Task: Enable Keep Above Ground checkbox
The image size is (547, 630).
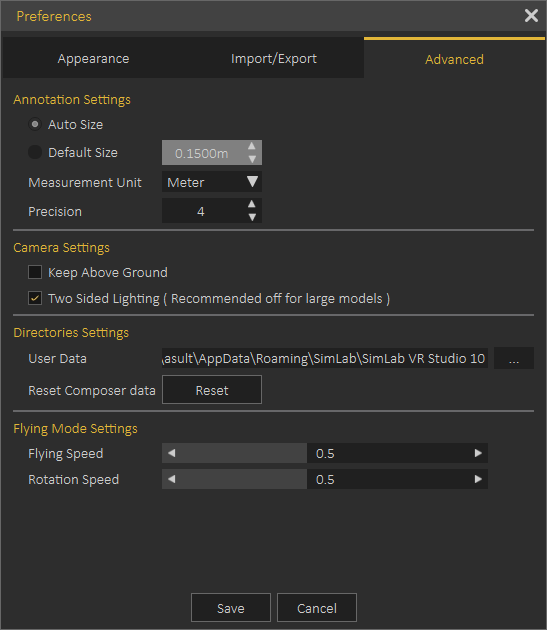Action: pos(35,272)
